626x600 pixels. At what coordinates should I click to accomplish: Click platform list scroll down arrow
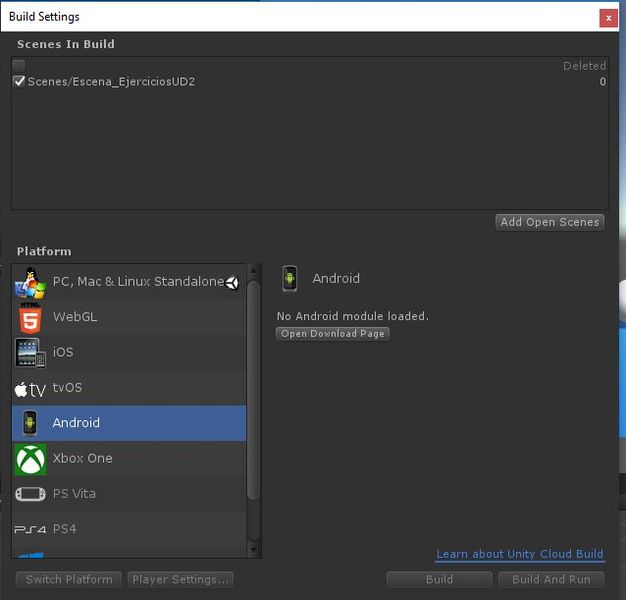[253, 549]
